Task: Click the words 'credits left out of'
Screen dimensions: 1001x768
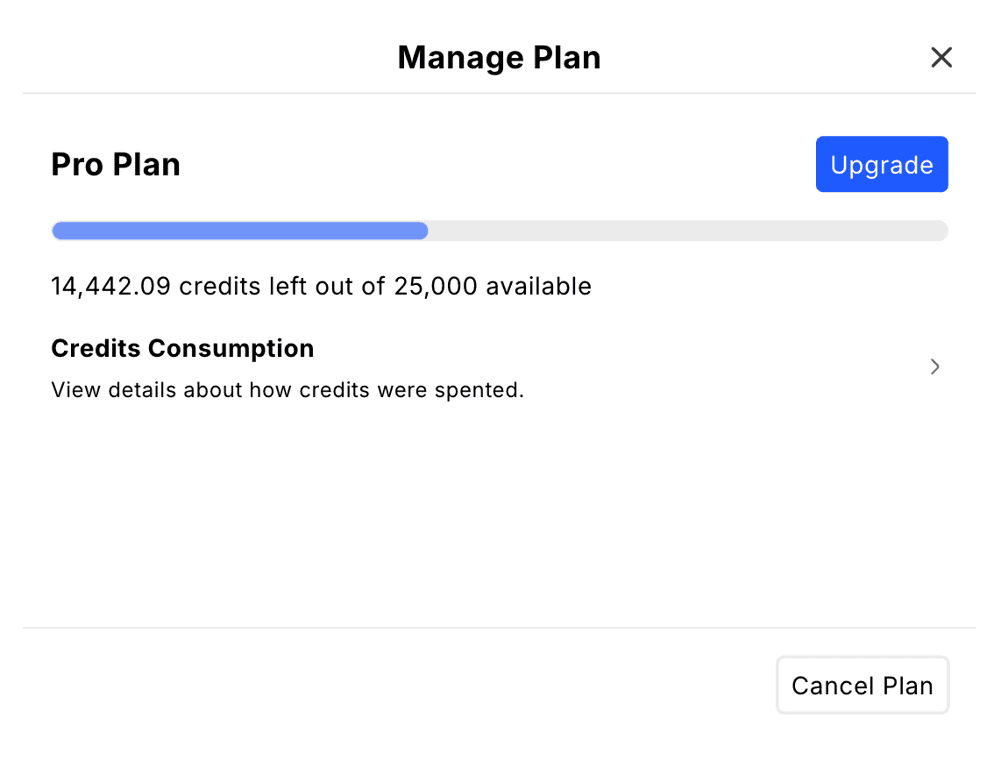Action: (282, 286)
